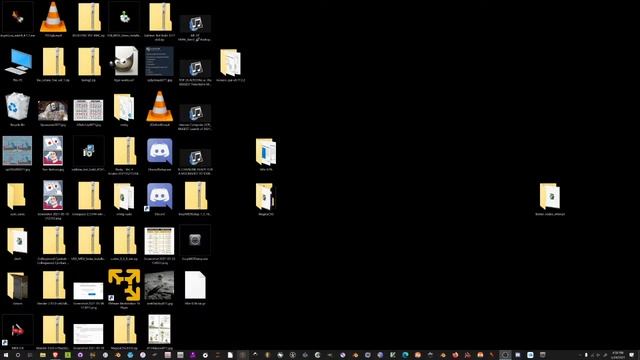The width and height of the screenshot is (640, 360).
Task: Select the green gear installer icon
Action: click(124, 17)
